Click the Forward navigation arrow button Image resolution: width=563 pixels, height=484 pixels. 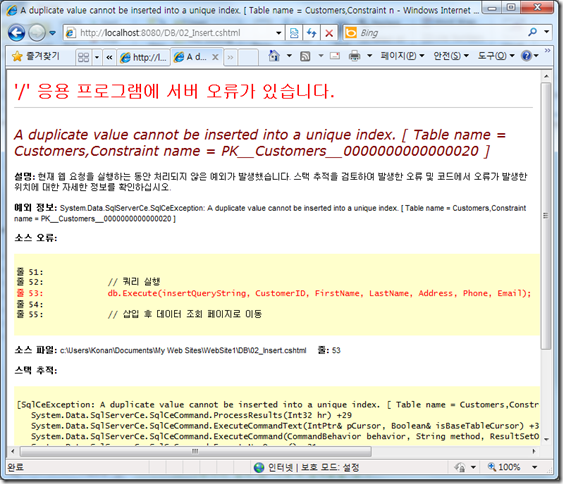tap(37, 33)
